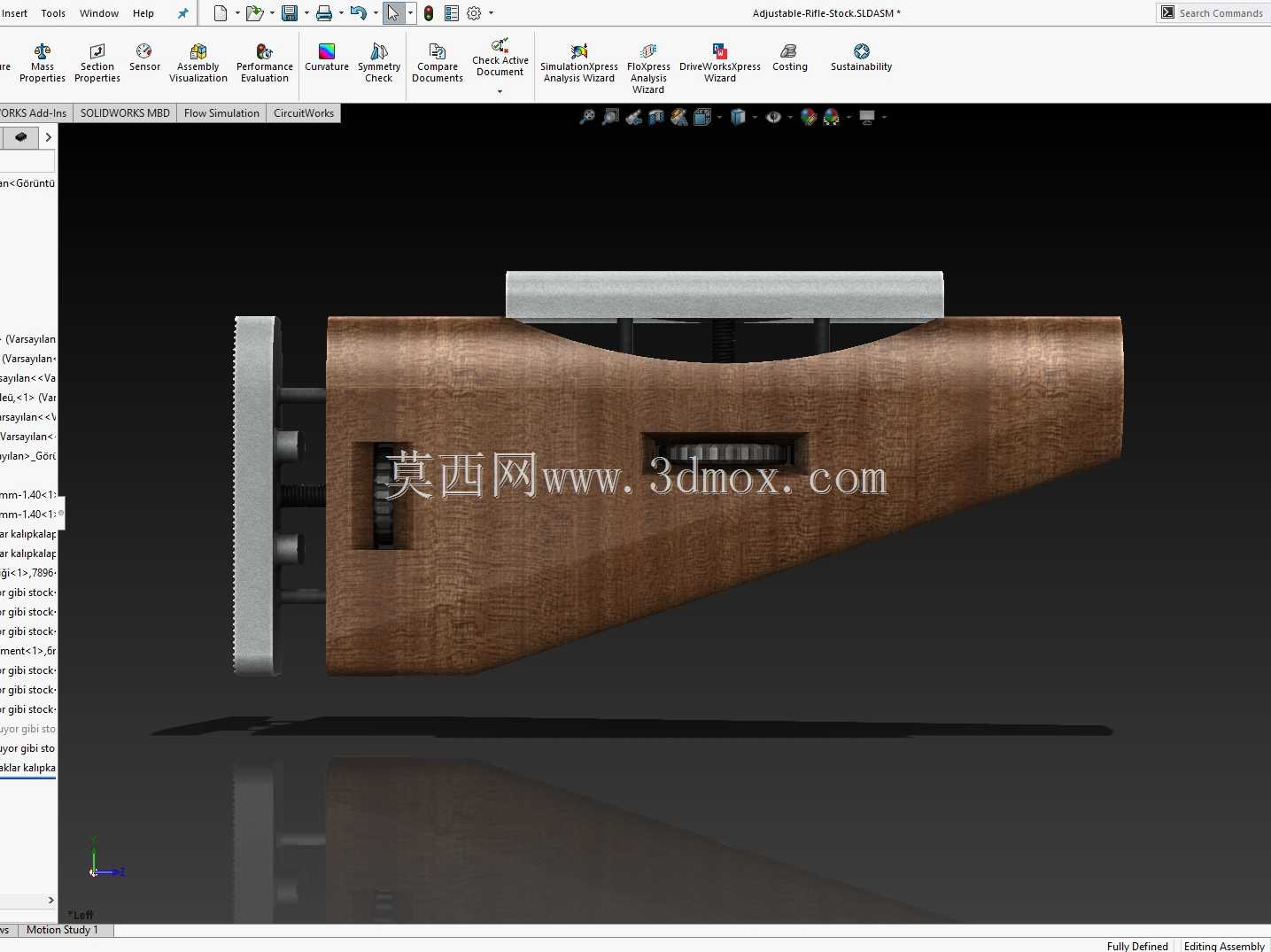Open File Properties list icon
The width and height of the screenshot is (1271, 952).
[x=452, y=13]
